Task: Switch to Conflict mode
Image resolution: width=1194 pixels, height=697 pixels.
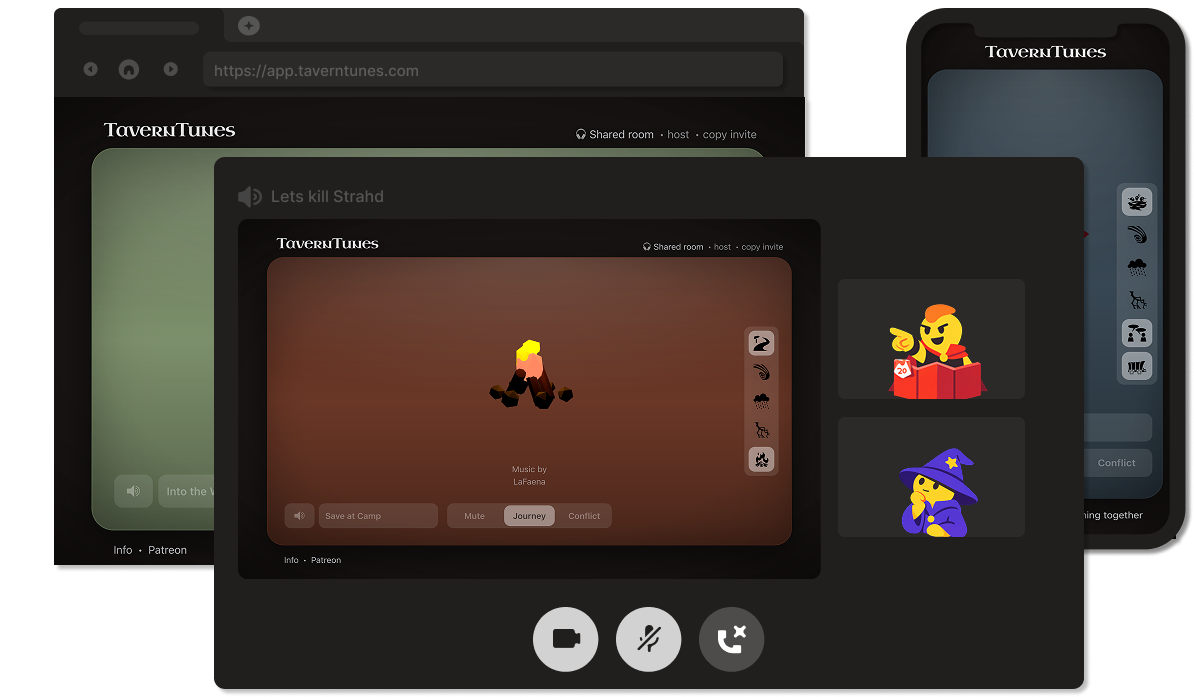Action: click(584, 515)
